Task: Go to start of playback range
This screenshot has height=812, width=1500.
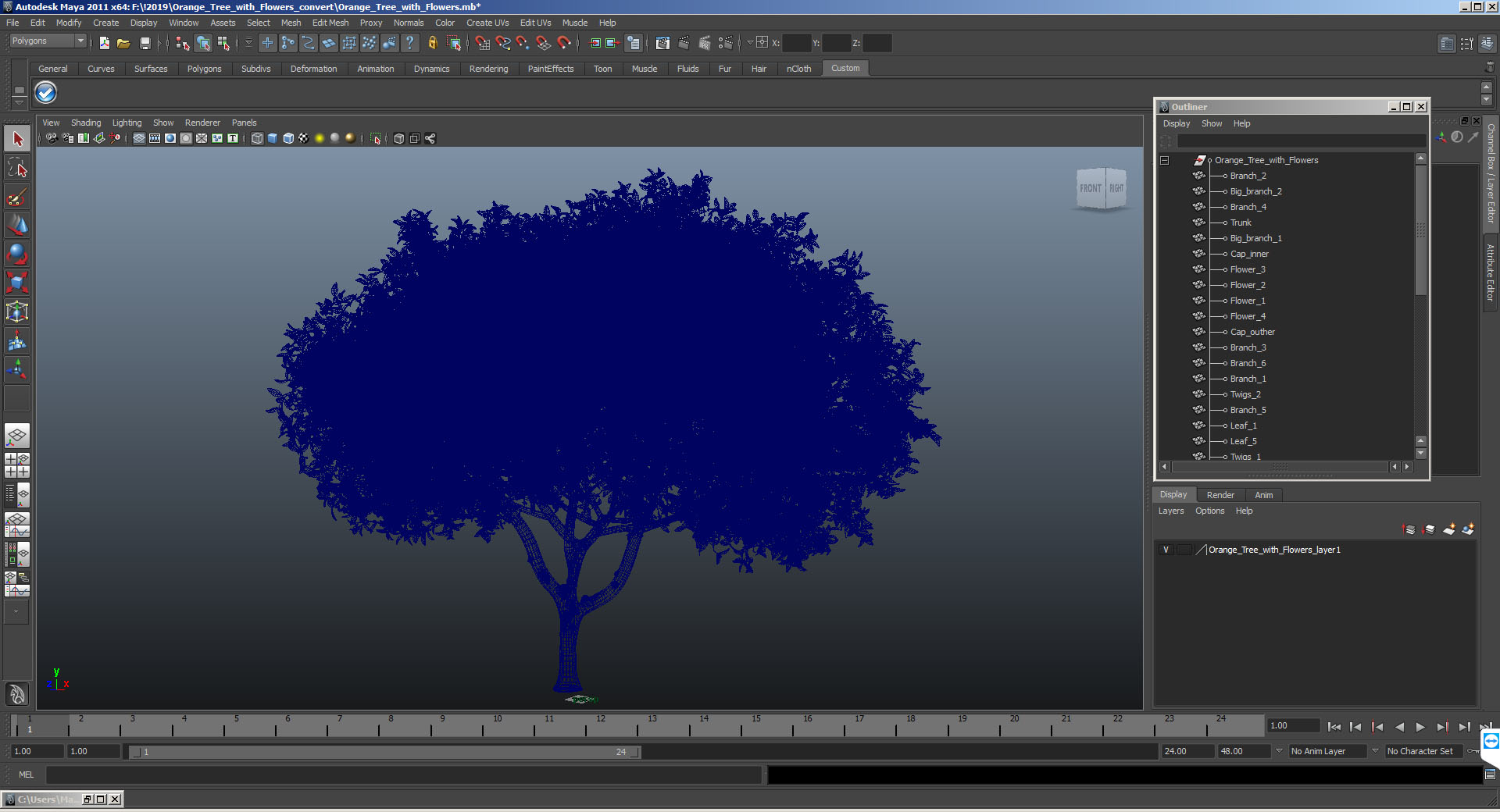Action: click(1334, 727)
